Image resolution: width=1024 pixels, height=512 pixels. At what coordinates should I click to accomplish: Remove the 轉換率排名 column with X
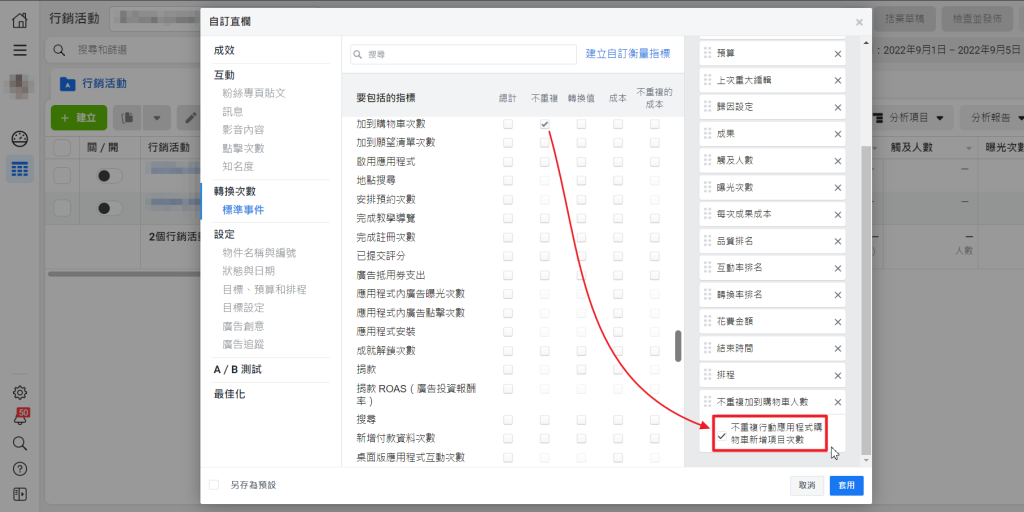click(838, 295)
